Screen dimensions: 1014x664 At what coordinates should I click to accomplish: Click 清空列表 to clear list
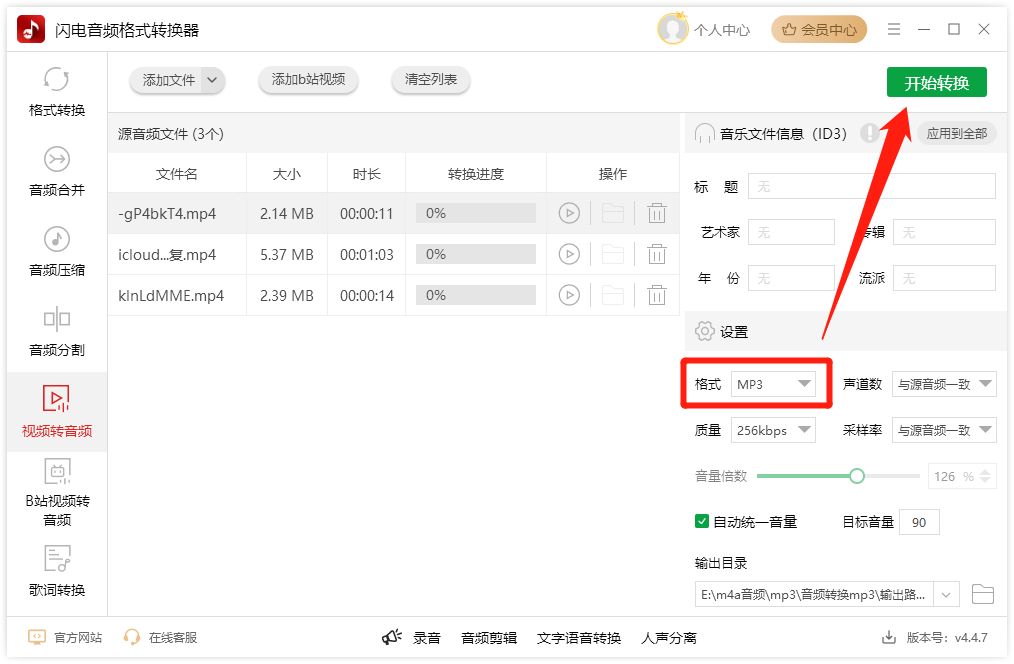pos(431,80)
